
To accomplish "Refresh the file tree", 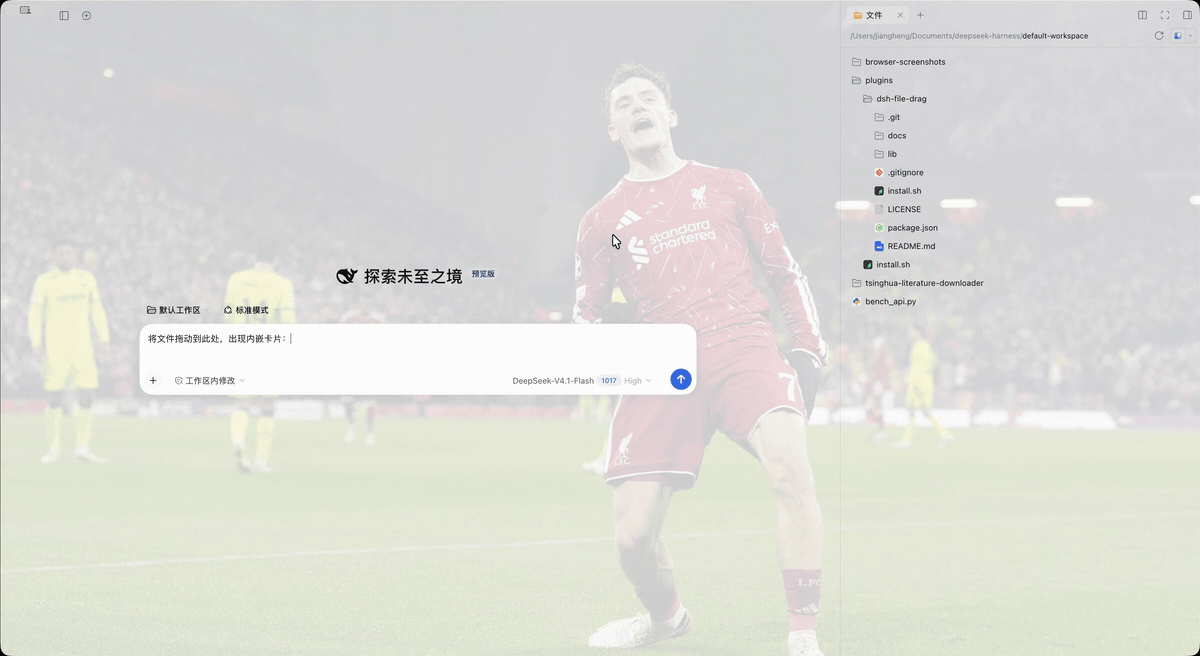I will pyautogui.click(x=1159, y=36).
